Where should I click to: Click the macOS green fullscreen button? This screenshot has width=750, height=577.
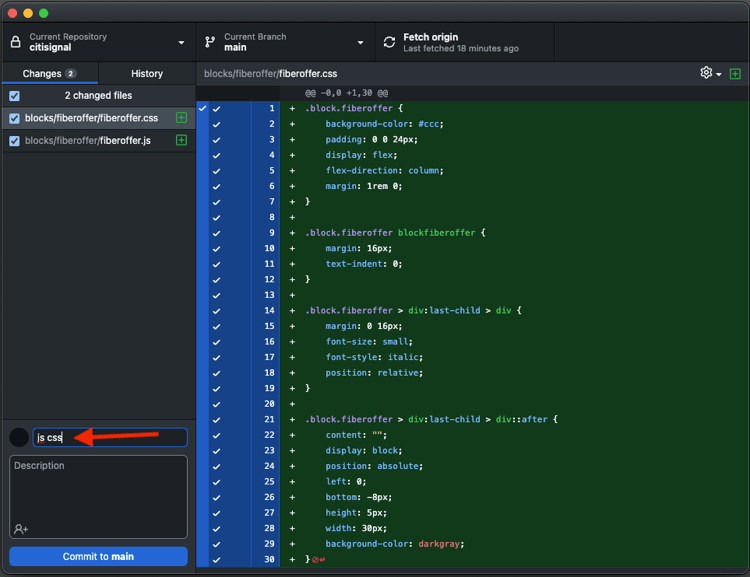point(44,13)
